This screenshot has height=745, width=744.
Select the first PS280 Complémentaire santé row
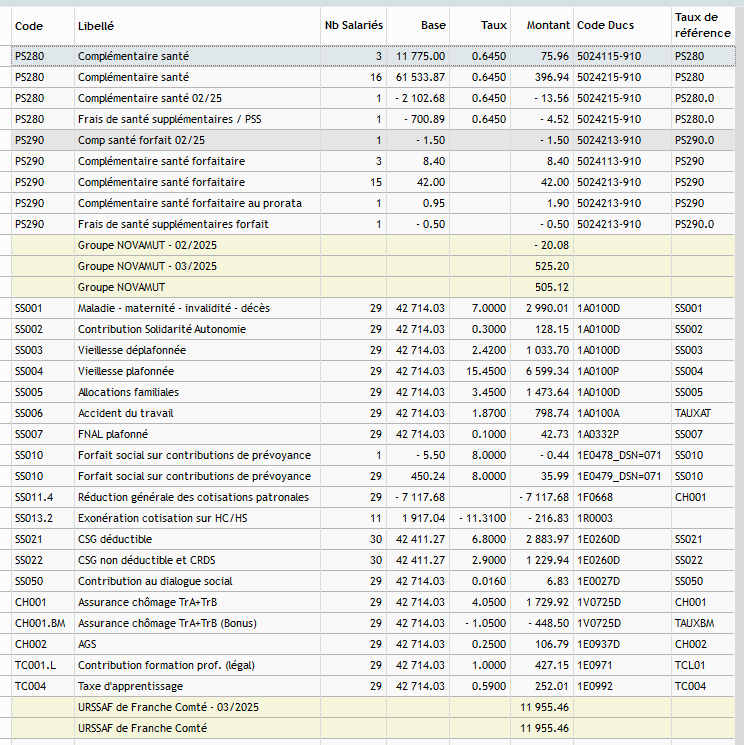point(373,56)
